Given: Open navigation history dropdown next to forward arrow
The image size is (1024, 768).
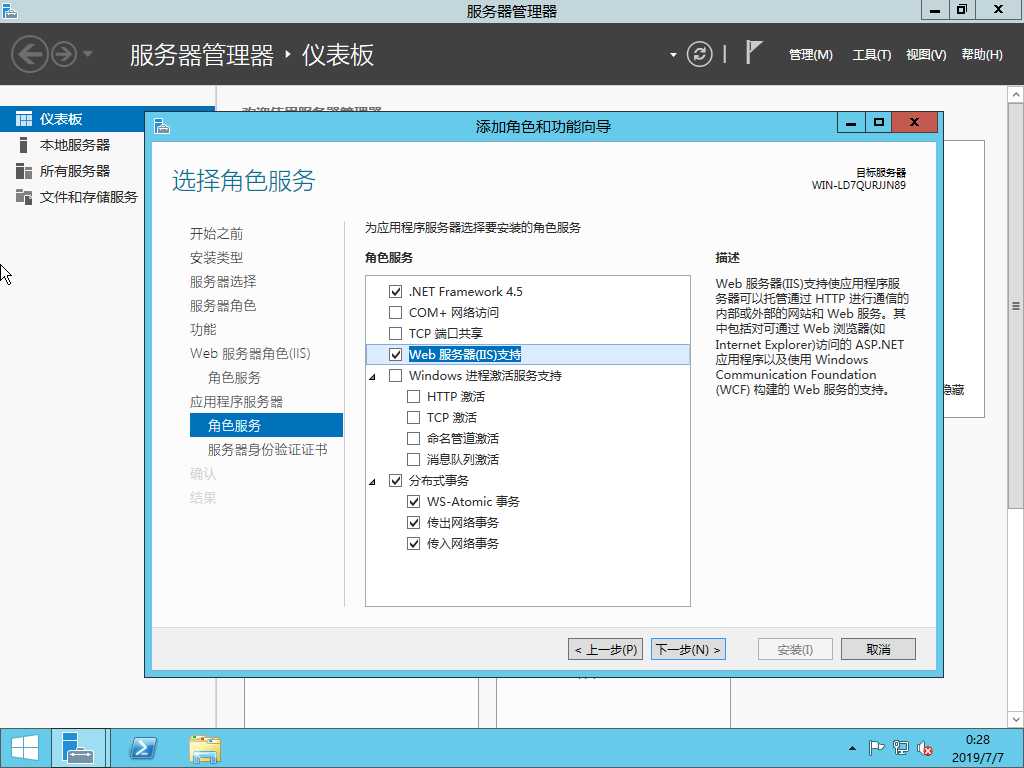Looking at the screenshot, I should 88,54.
